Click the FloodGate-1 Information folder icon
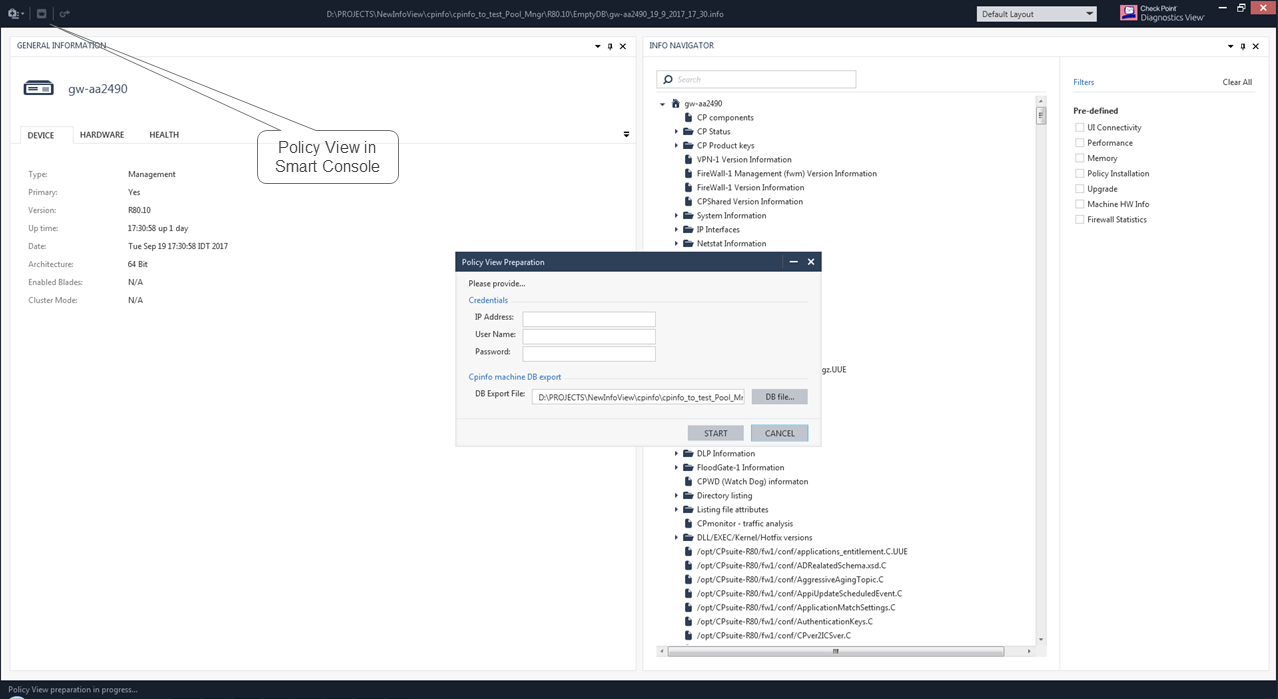This screenshot has height=699, width=1278. (688, 467)
